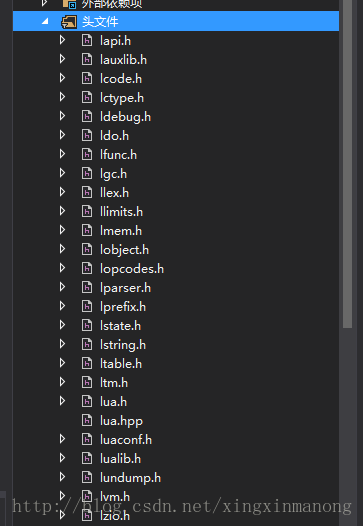363x526 pixels.
Task: Click the lcode.h file icon
Action: pyautogui.click(x=87, y=78)
